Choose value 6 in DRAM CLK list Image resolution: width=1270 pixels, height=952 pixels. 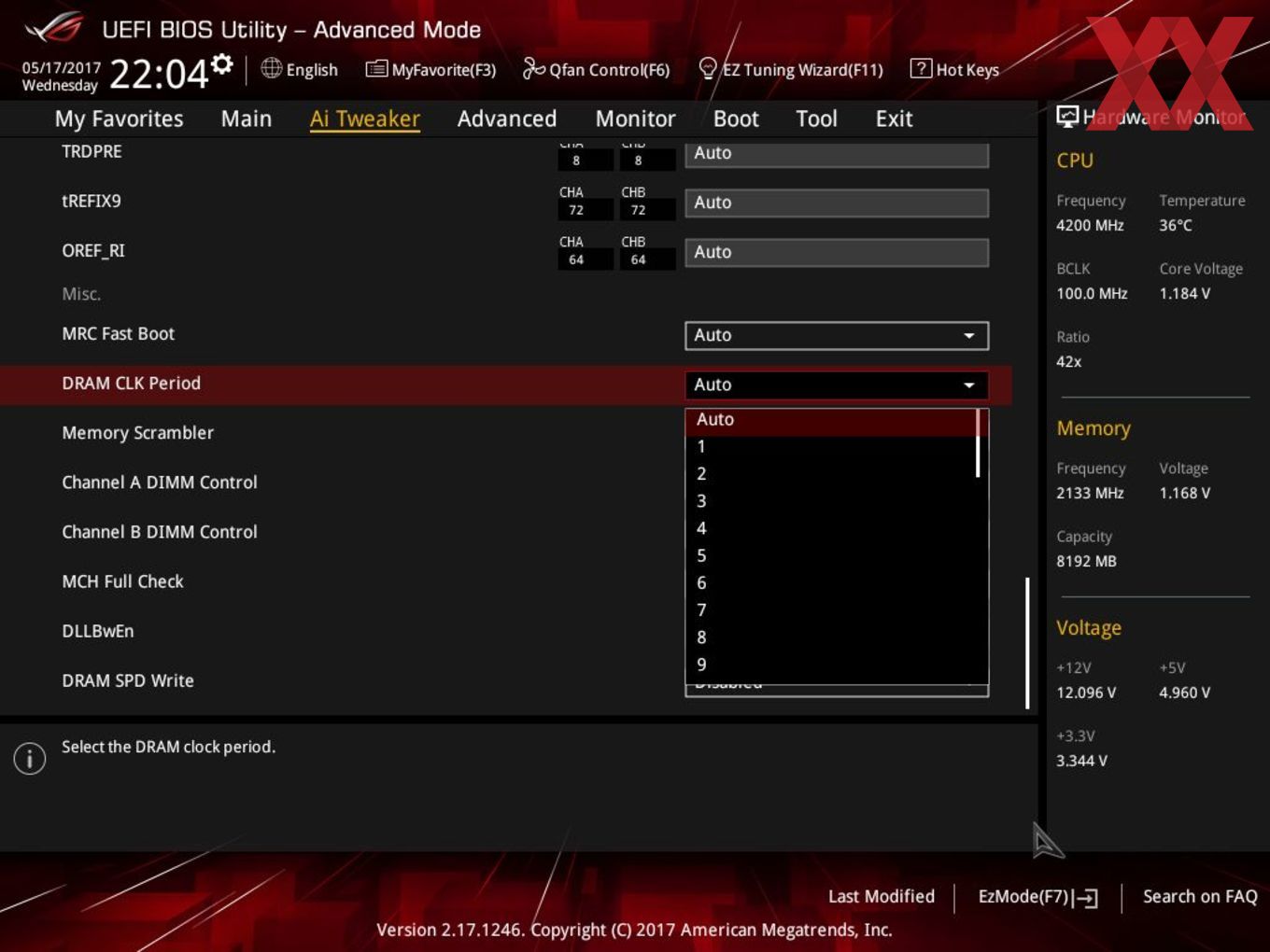[x=830, y=583]
